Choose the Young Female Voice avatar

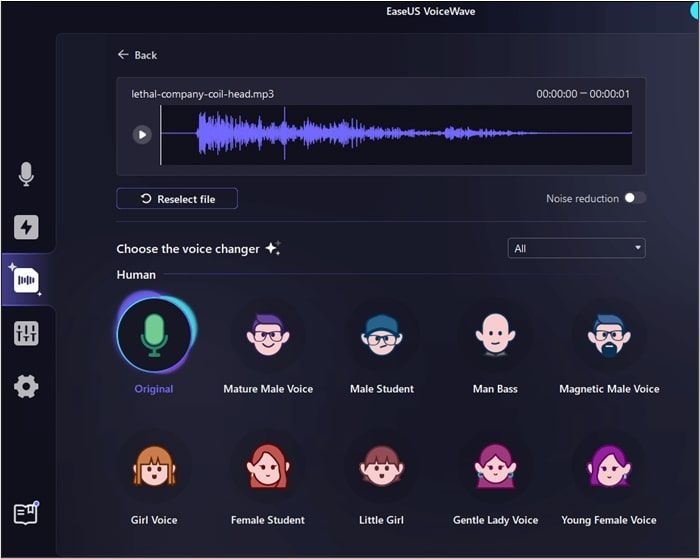pos(609,467)
